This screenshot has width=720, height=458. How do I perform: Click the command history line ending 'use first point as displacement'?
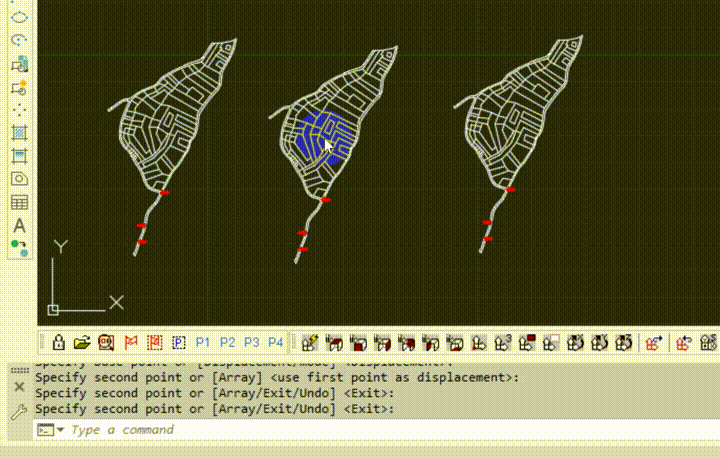pos(277,378)
